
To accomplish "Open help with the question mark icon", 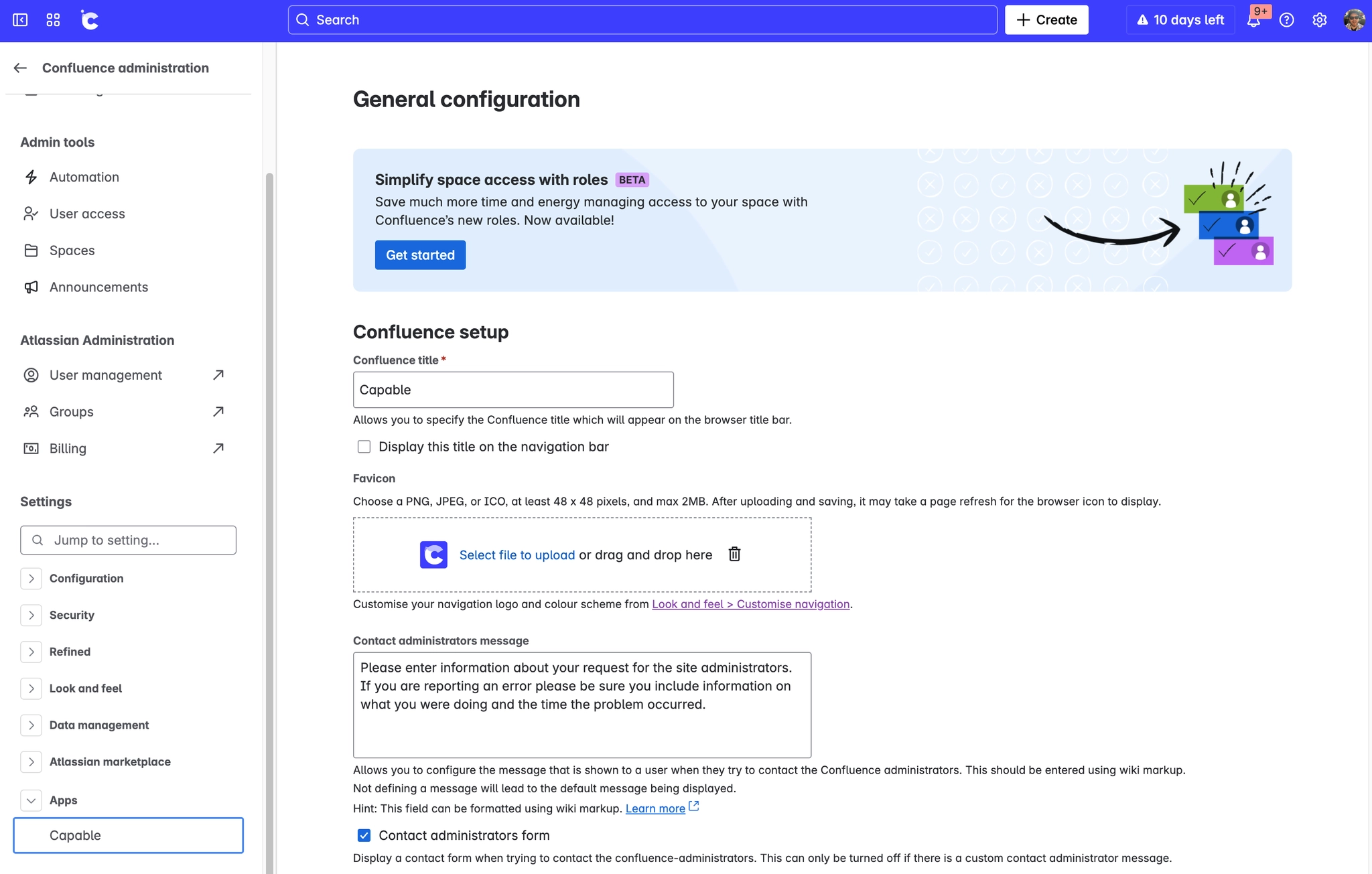I will (x=1287, y=19).
